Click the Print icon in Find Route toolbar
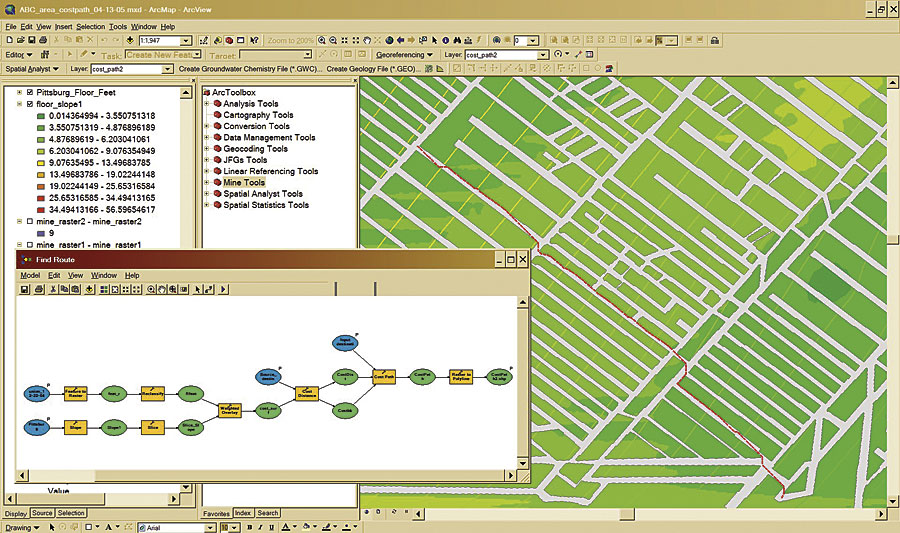 (x=38, y=289)
